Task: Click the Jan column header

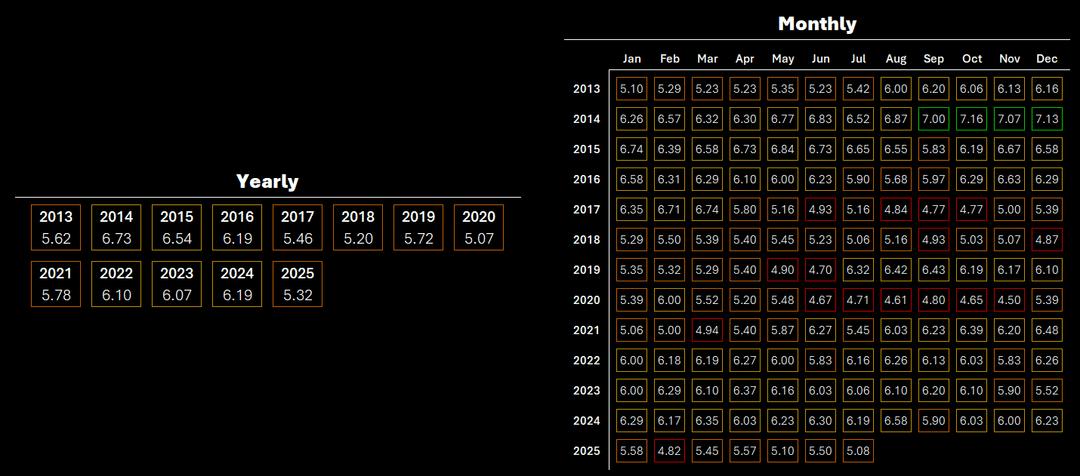Action: click(x=632, y=58)
